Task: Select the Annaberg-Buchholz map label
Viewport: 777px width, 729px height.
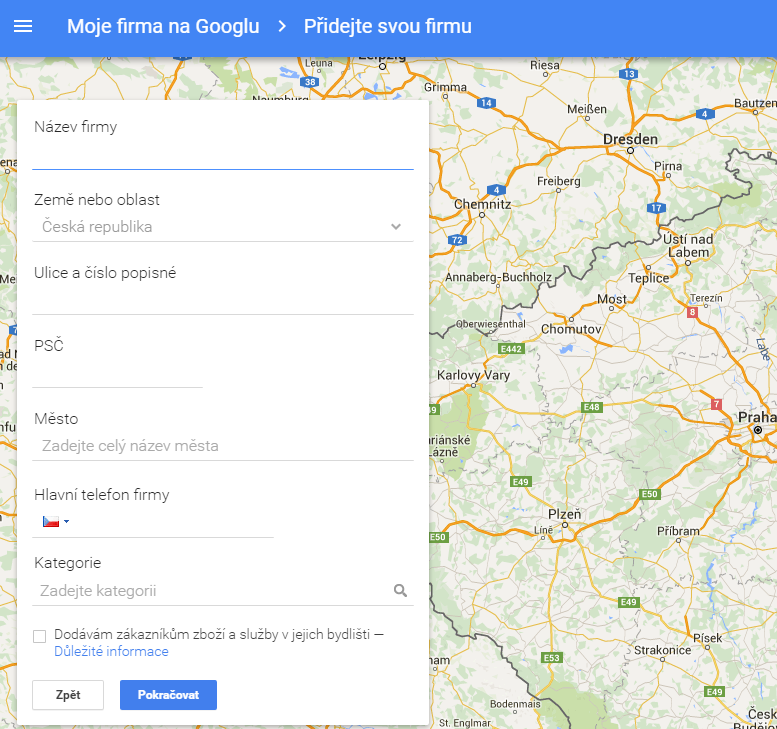Action: coord(499,277)
